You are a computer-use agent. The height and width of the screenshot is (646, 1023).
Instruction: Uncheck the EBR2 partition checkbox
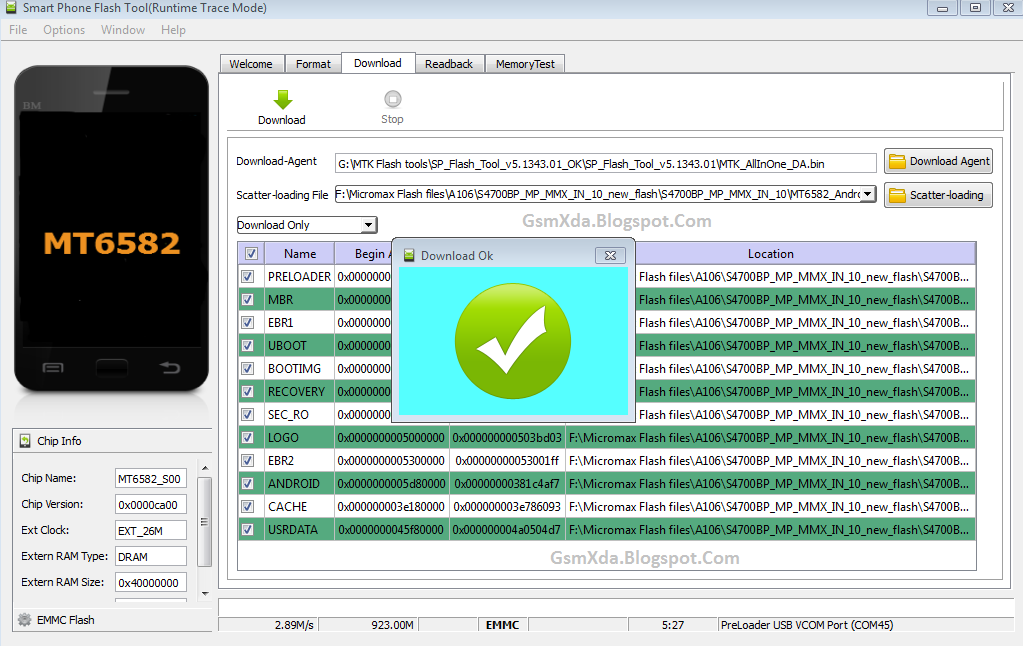click(x=248, y=461)
